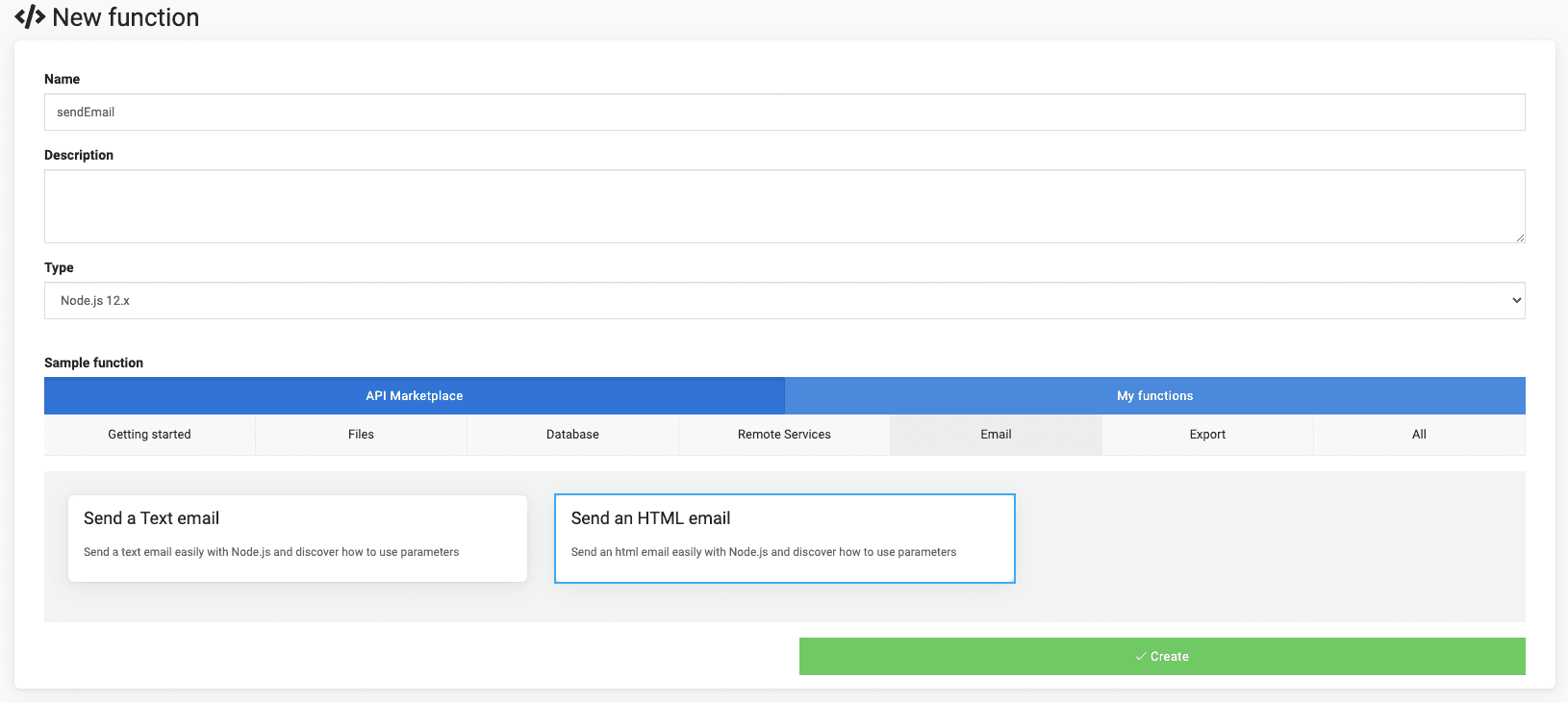Click the 'Send an html email easily' description text
1568x703 pixels.
(x=764, y=552)
